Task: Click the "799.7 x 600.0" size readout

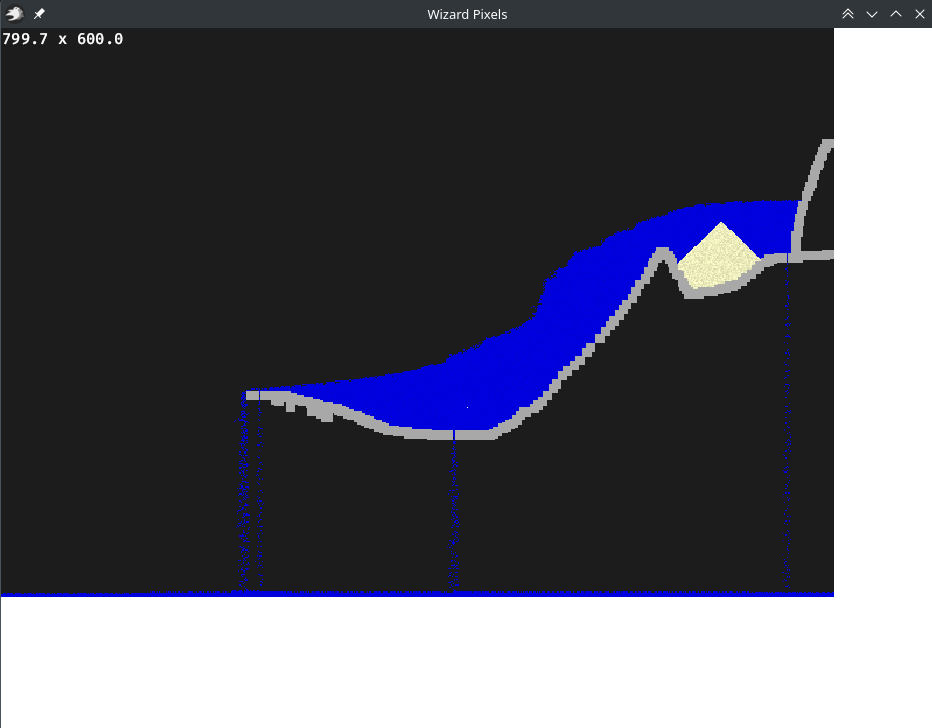Action: tap(63, 39)
